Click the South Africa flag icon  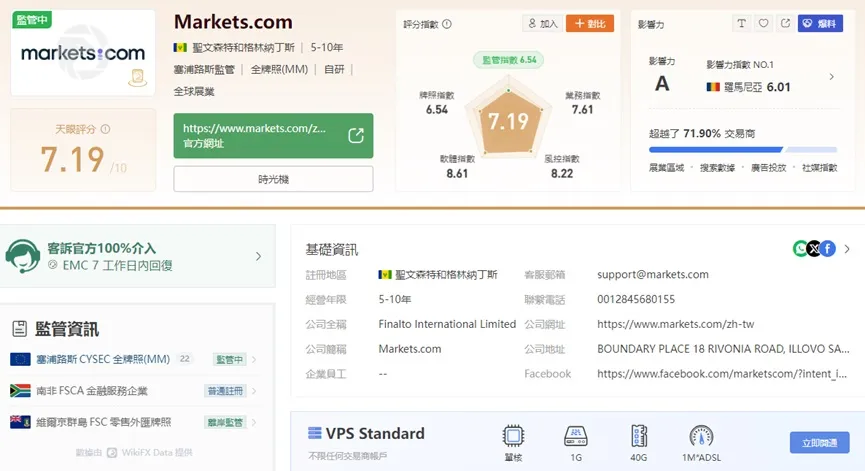20,391
